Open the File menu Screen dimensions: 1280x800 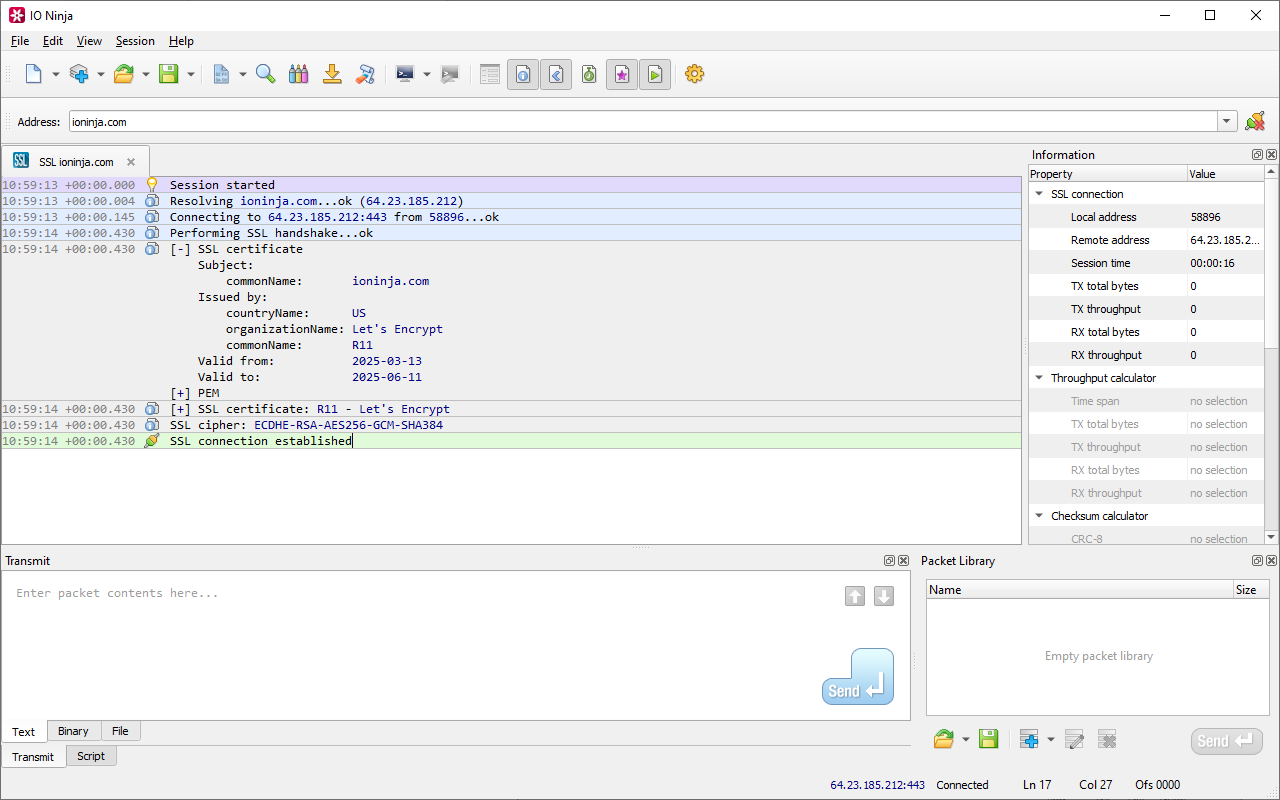[20, 41]
